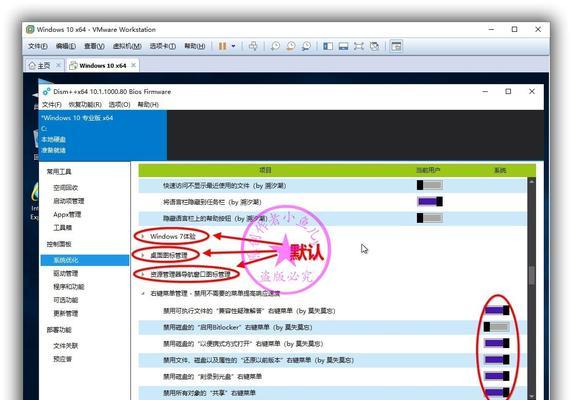Viewport: 572px width, 400px height.
Task: Expand 资源管理器导航窗口图标管理 group
Action: pos(143,274)
